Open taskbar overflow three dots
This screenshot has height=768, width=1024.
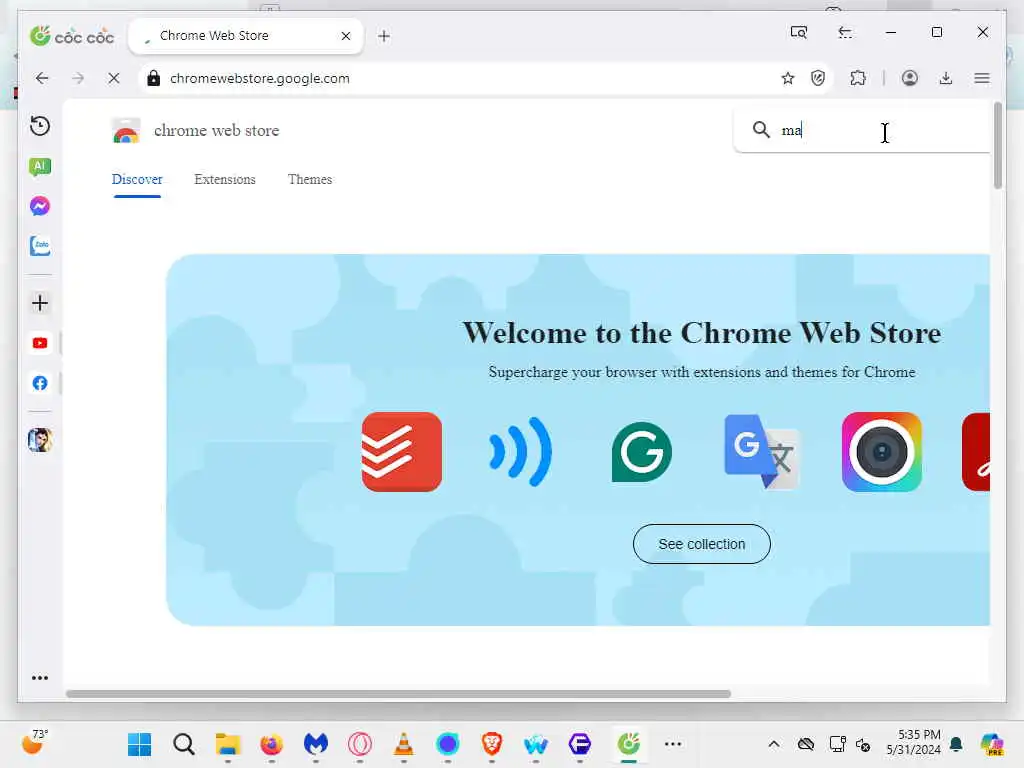coord(673,744)
